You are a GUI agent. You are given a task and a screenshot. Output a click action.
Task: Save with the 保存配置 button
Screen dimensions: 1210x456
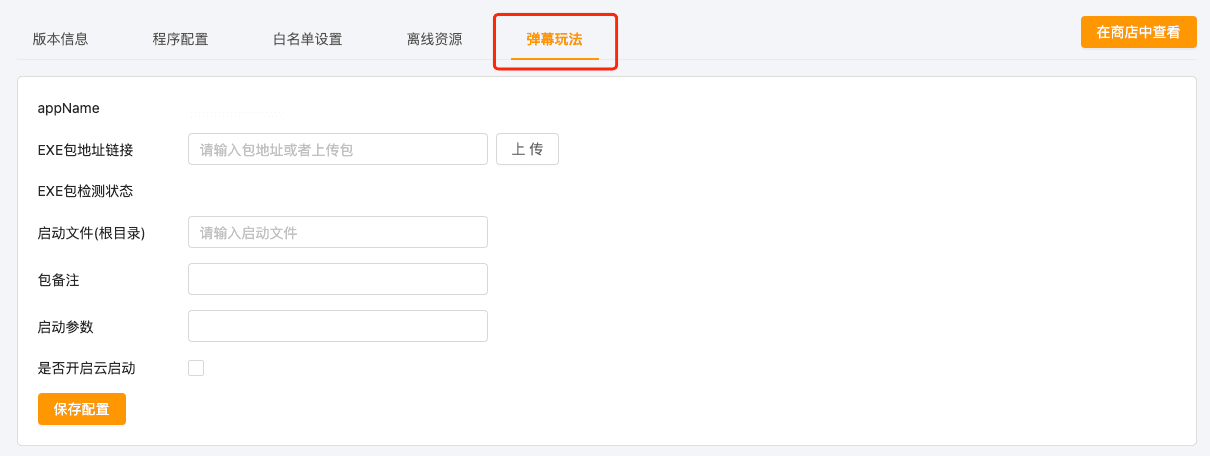pos(82,409)
